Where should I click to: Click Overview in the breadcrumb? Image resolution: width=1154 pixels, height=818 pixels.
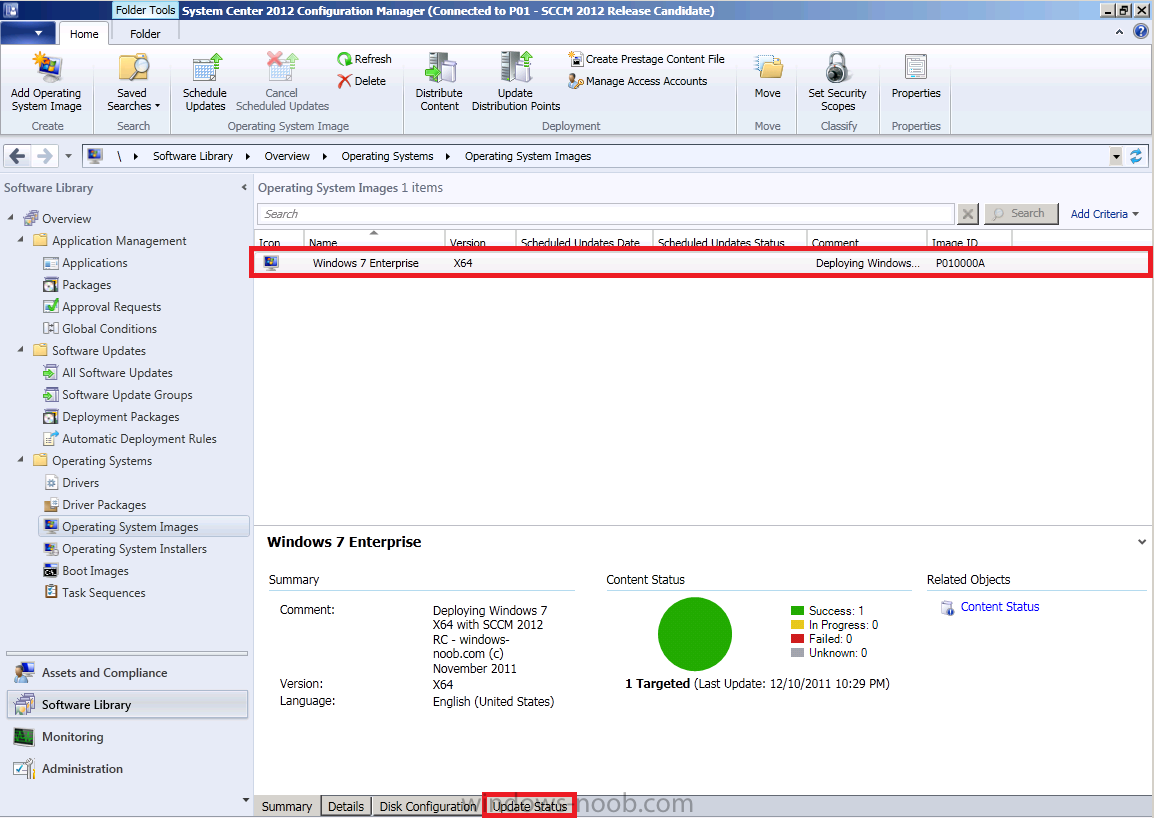click(287, 156)
